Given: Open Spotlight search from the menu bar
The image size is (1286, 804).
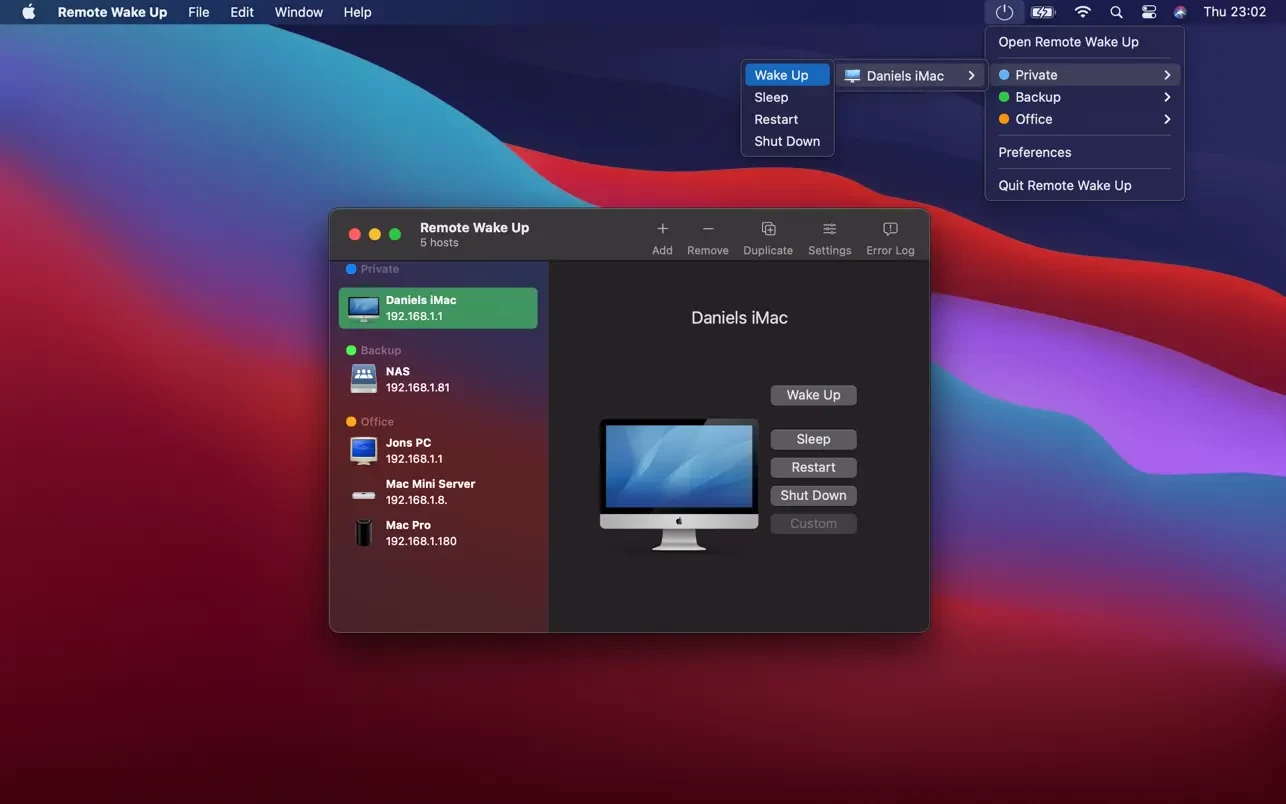Looking at the screenshot, I should (x=1116, y=12).
